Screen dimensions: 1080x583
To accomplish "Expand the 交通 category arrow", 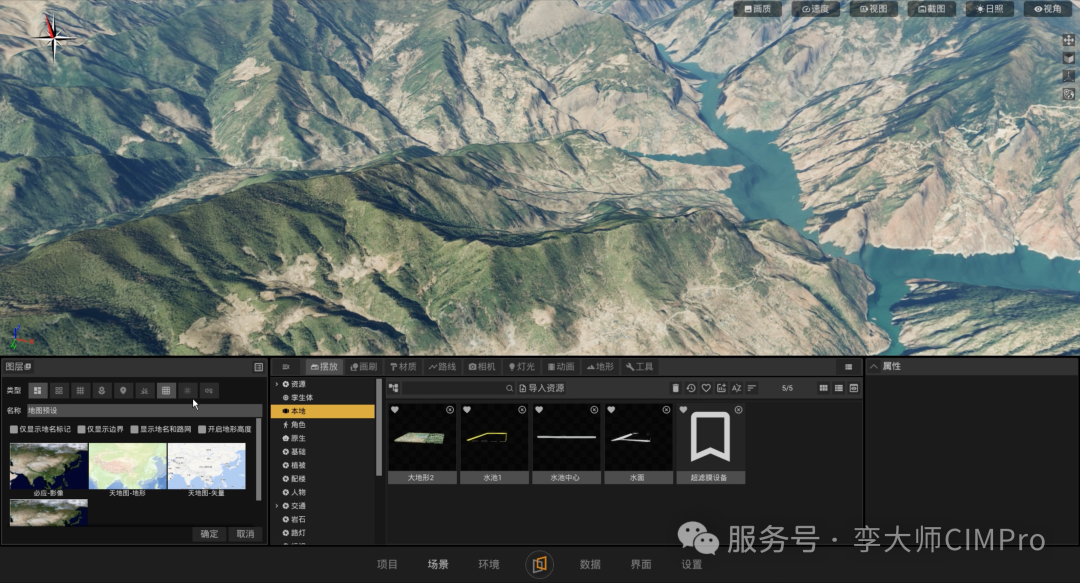I will tap(277, 506).
